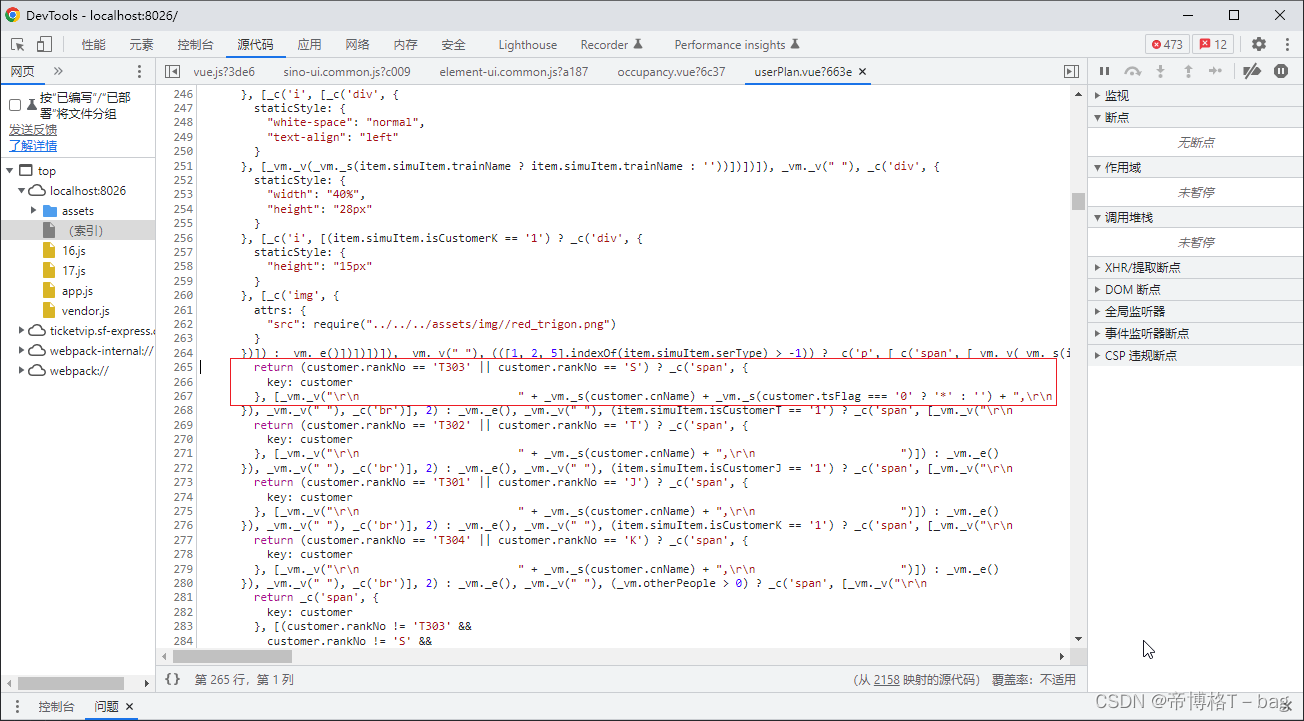This screenshot has height=721, width=1304.
Task: Close the 问题 drawer tab
Action: coord(129,706)
